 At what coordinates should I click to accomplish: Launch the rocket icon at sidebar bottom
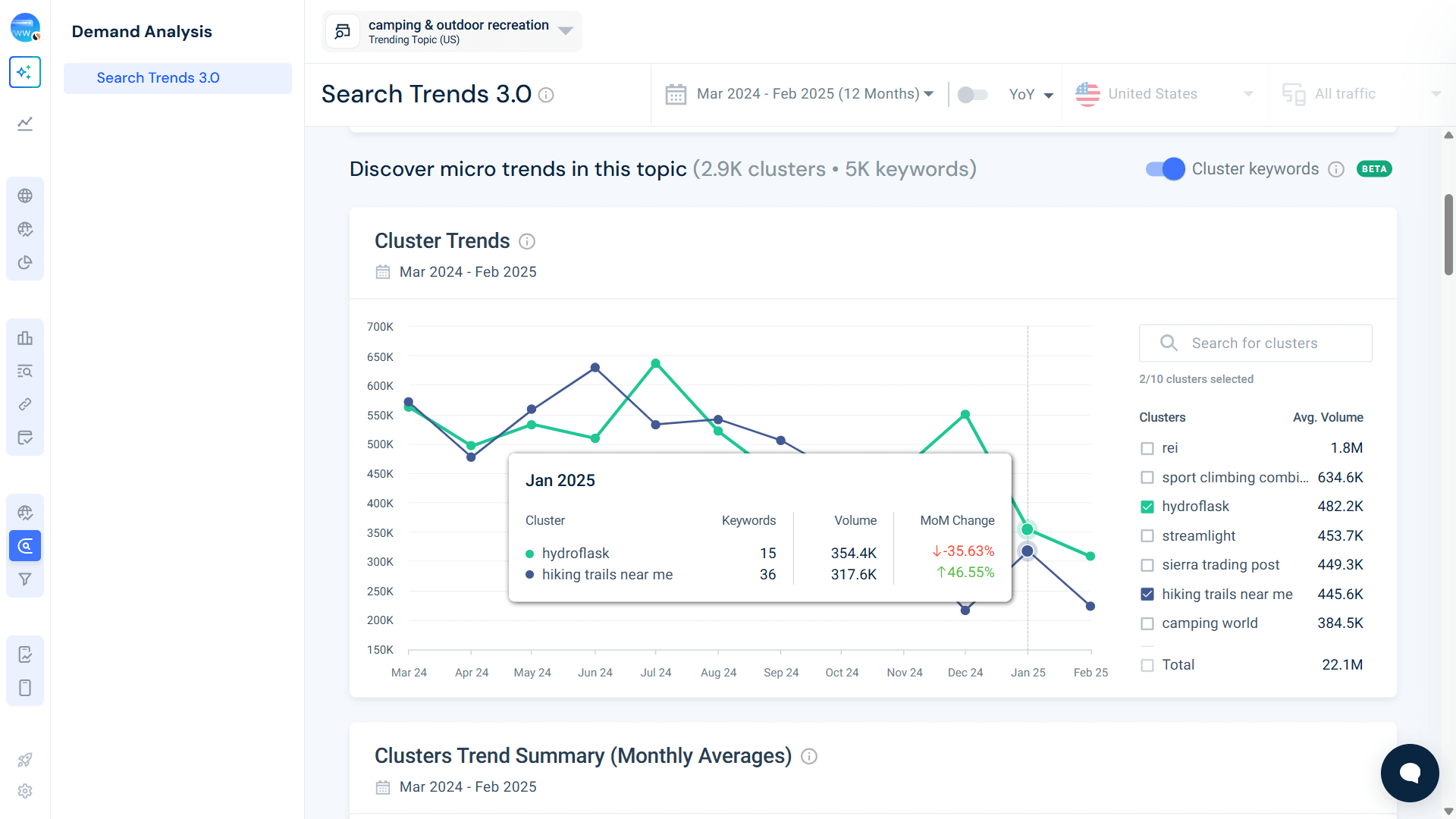click(x=25, y=760)
